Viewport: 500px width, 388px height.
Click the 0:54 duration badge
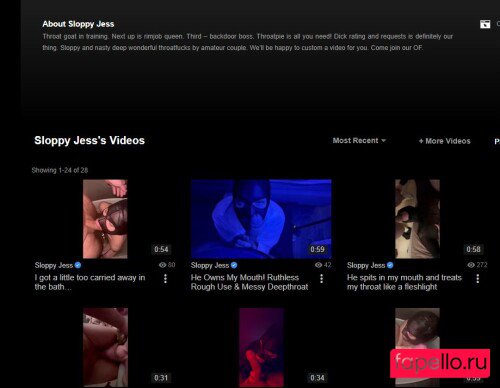point(161,249)
